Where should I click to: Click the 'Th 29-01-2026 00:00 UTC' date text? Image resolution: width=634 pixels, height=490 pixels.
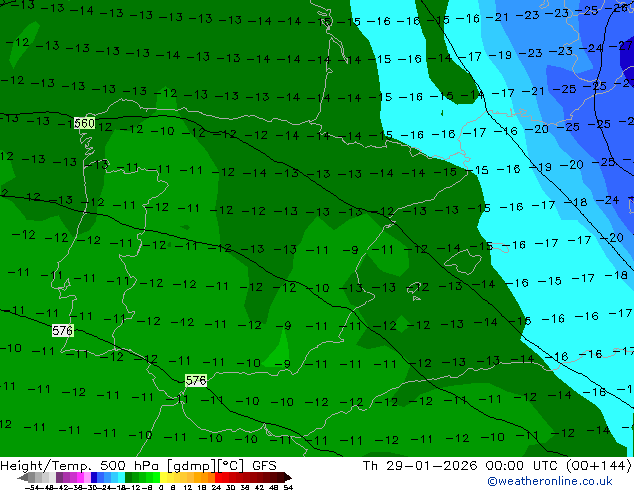(460, 466)
